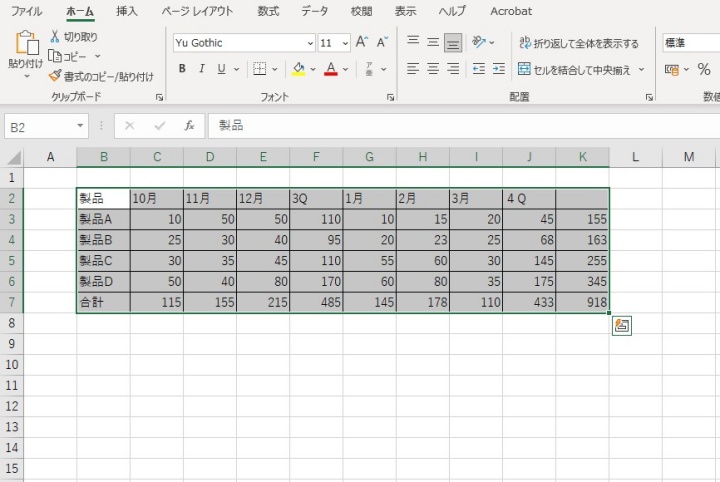The height and width of the screenshot is (482, 720).
Task: Open the Copy dropdown arrow
Action: coord(97,56)
